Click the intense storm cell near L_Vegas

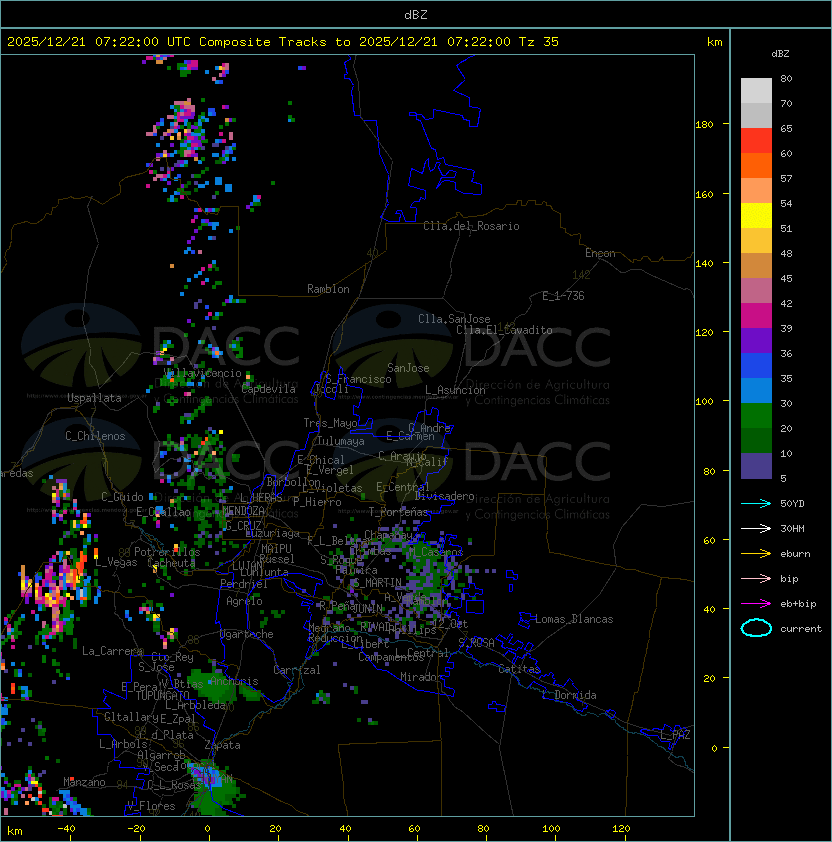(59, 588)
